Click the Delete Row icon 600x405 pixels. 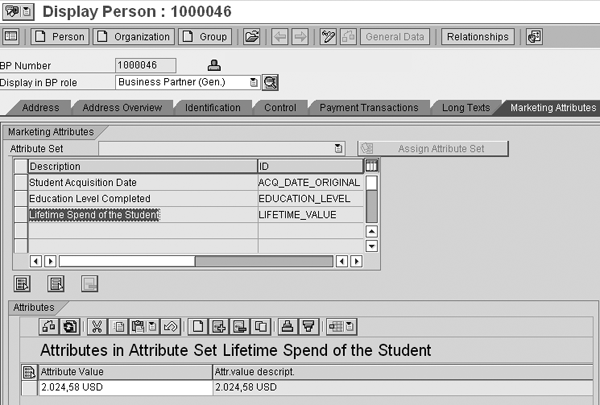(x=240, y=327)
